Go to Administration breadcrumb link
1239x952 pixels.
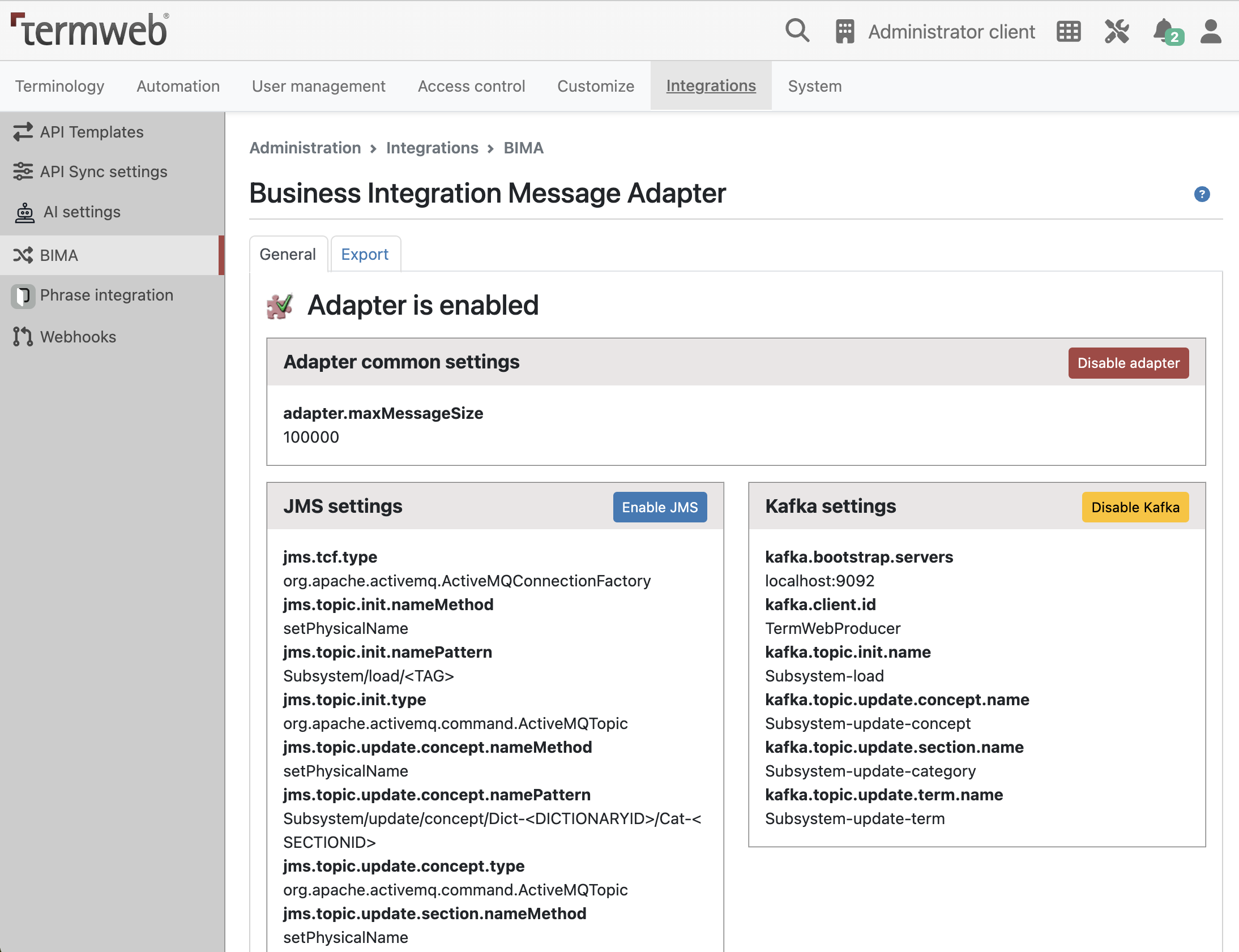[305, 148]
